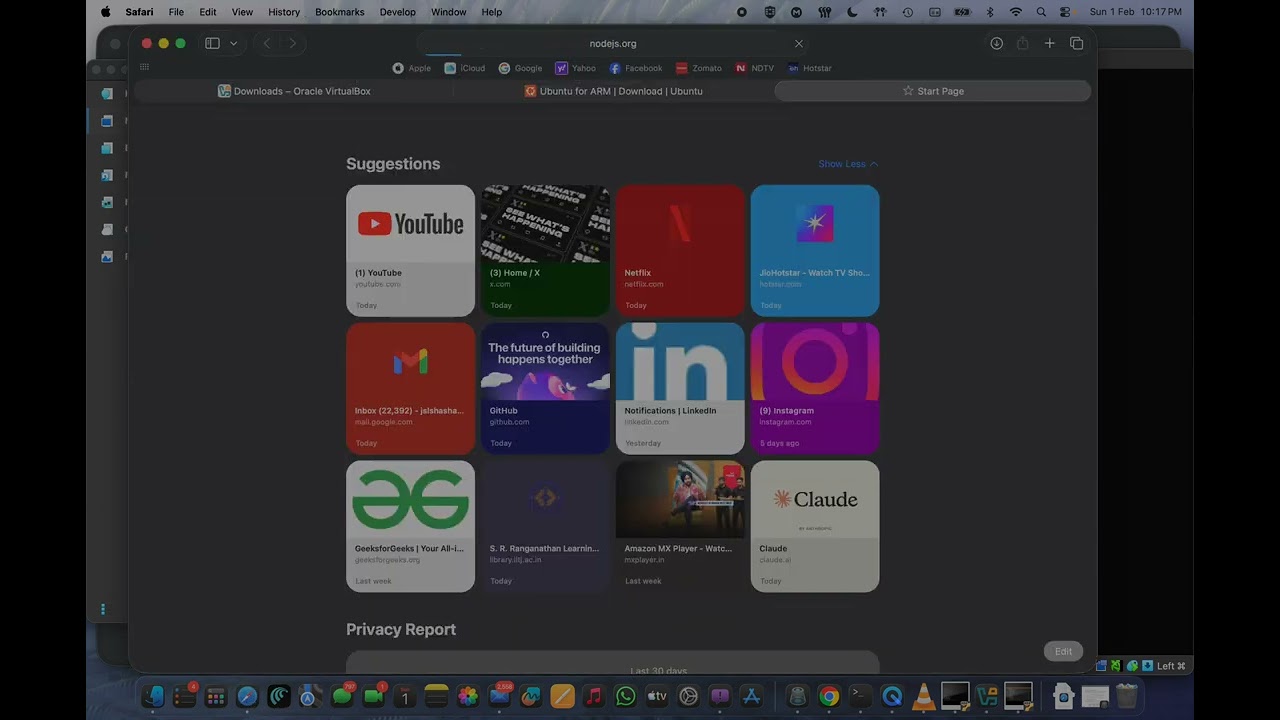The image size is (1280, 720).
Task: Open the Netflix suggestion tile
Action: tap(680, 250)
